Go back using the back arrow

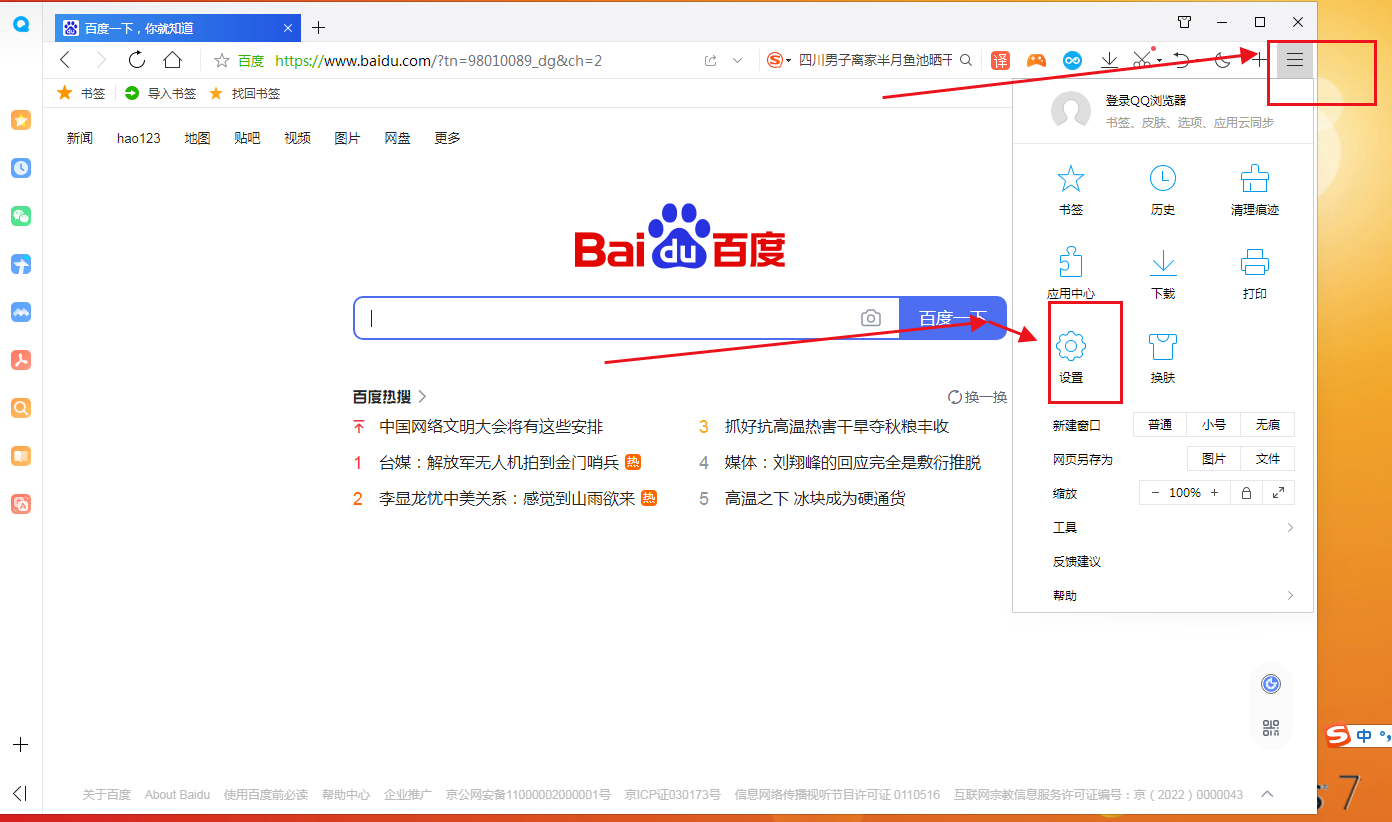[x=66, y=60]
